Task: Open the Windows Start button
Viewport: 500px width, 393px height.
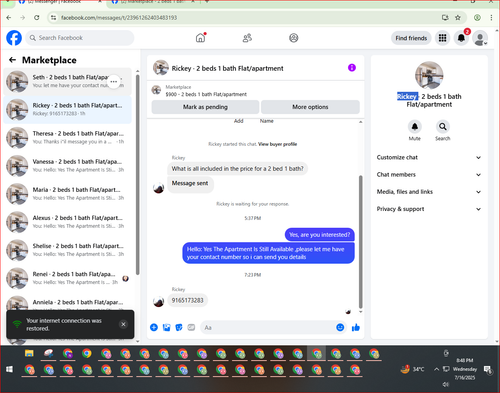Action: tap(9, 369)
